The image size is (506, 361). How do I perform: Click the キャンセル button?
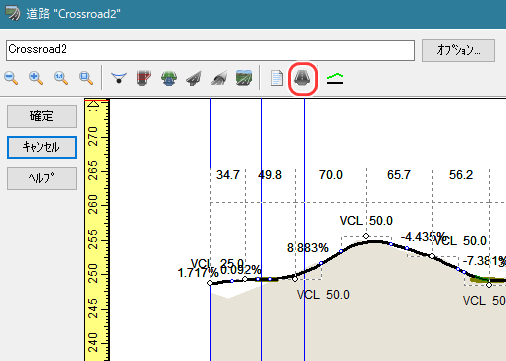click(42, 147)
